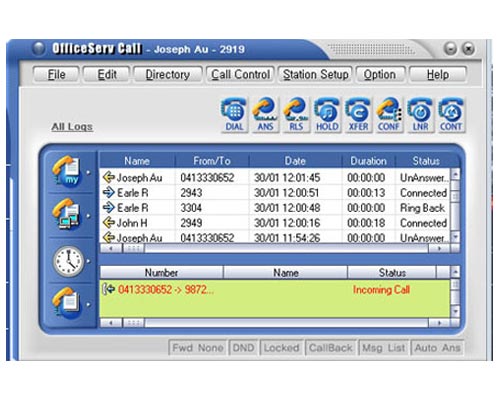Click call log horizontal scroll right arrow
Screen dimensions: 500x400
[x=439, y=248]
